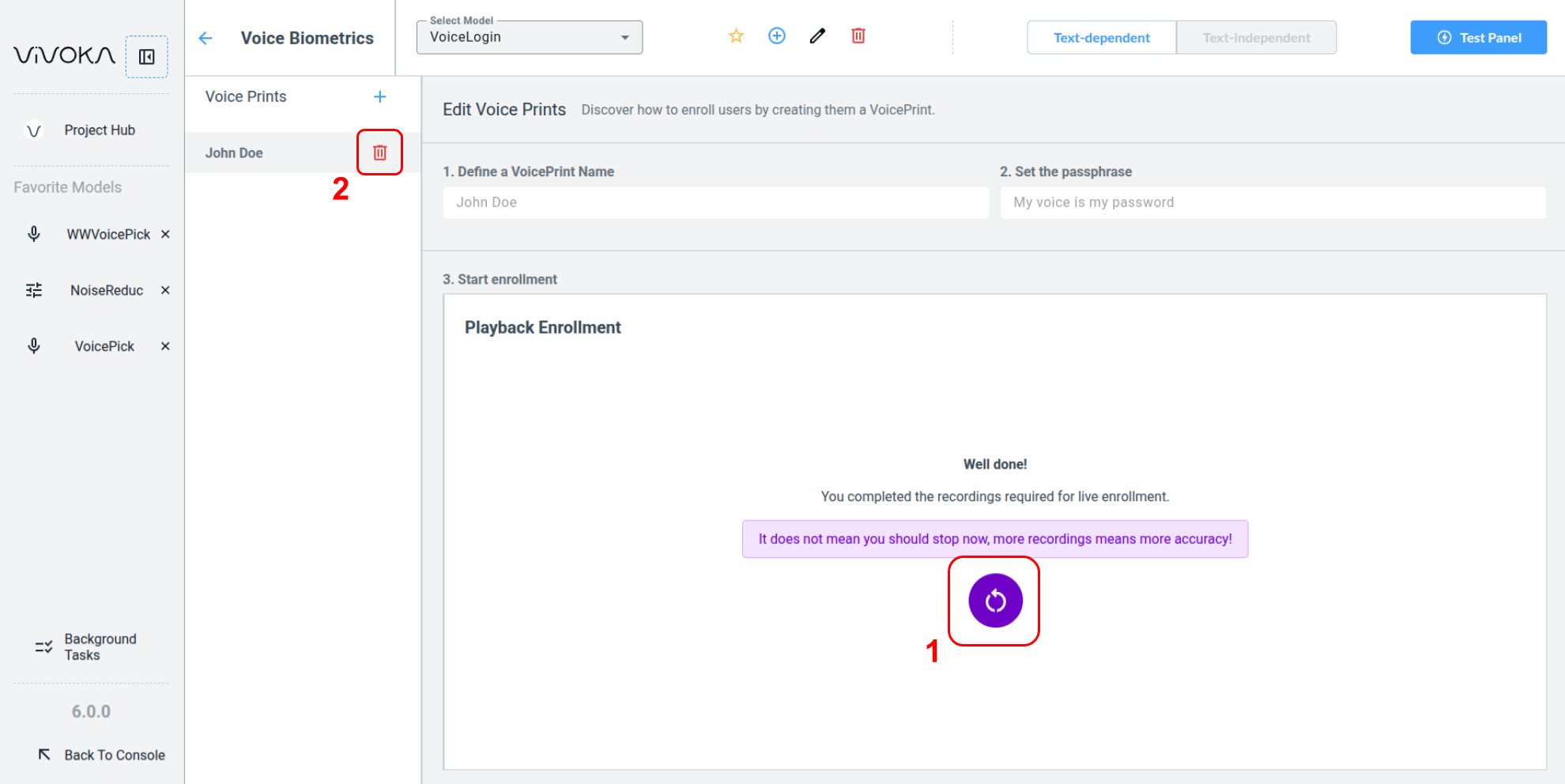The width and height of the screenshot is (1565, 784).
Task: Mark model as favorite with star
Action: [x=736, y=36]
